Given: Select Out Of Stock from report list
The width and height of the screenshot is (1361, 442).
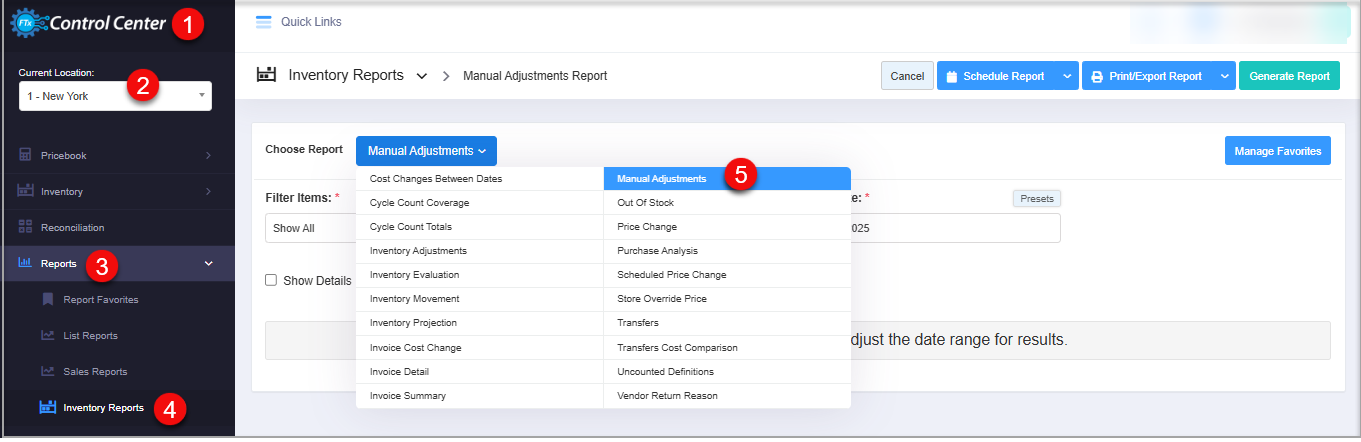Looking at the screenshot, I should coord(645,203).
